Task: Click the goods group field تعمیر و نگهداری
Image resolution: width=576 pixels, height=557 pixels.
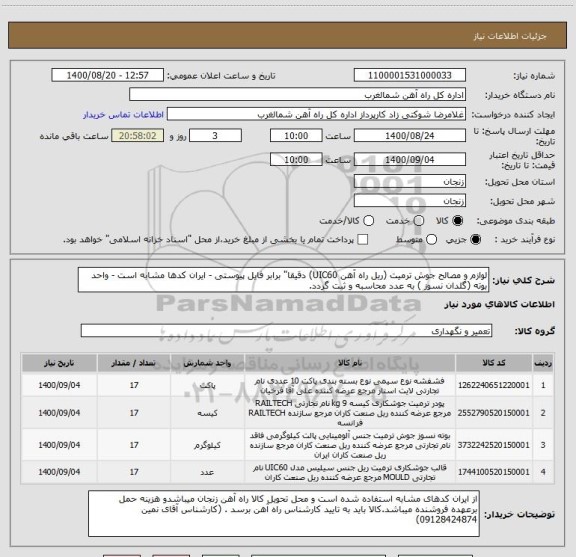Action: (286, 331)
